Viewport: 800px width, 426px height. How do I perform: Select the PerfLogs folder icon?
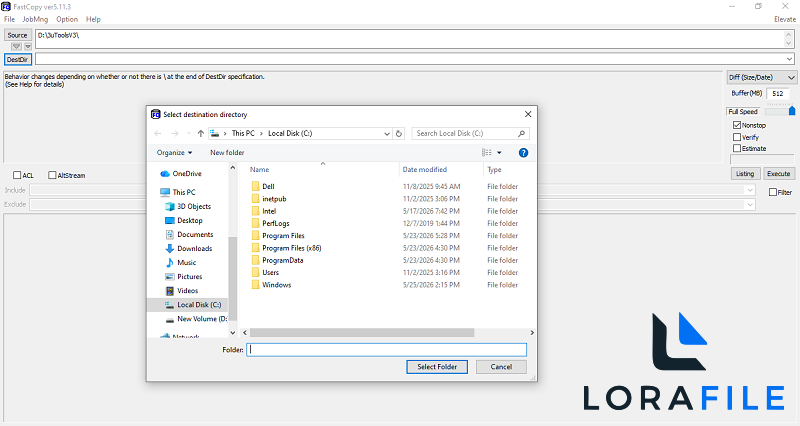[x=256, y=223]
